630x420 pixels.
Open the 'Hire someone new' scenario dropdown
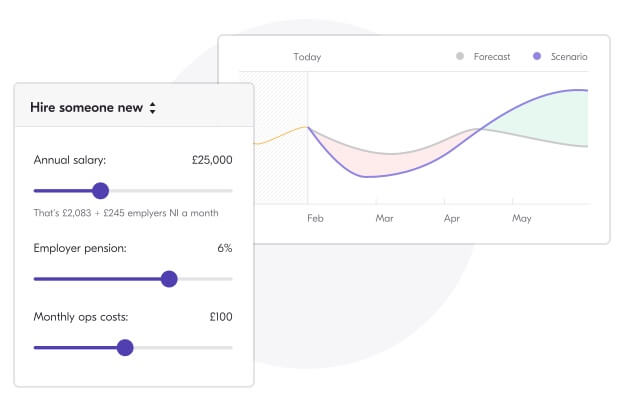[x=93, y=107]
